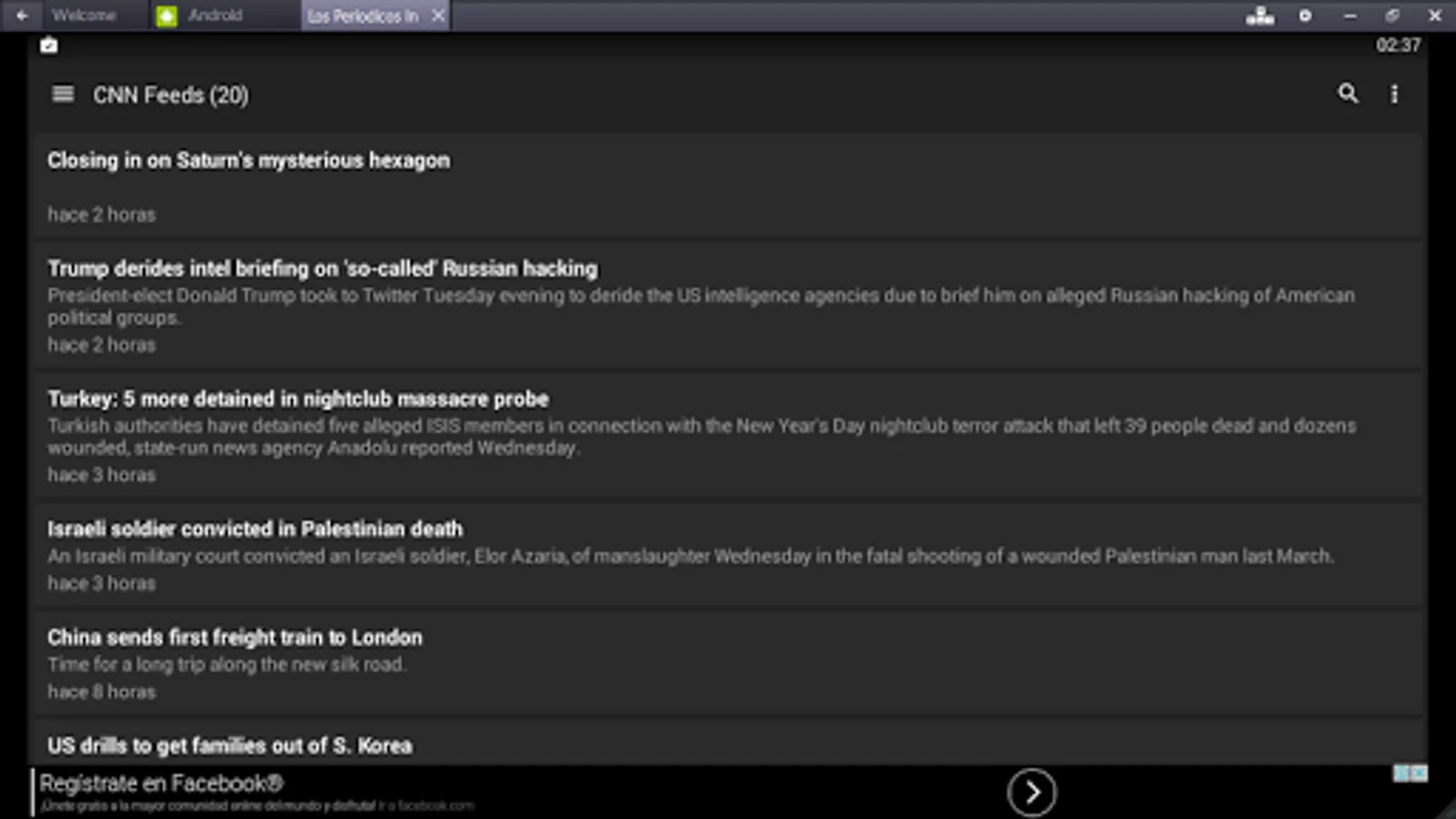Click the briefcase notification icon in the status bar
The height and width of the screenshot is (819, 1456).
pos(49,45)
